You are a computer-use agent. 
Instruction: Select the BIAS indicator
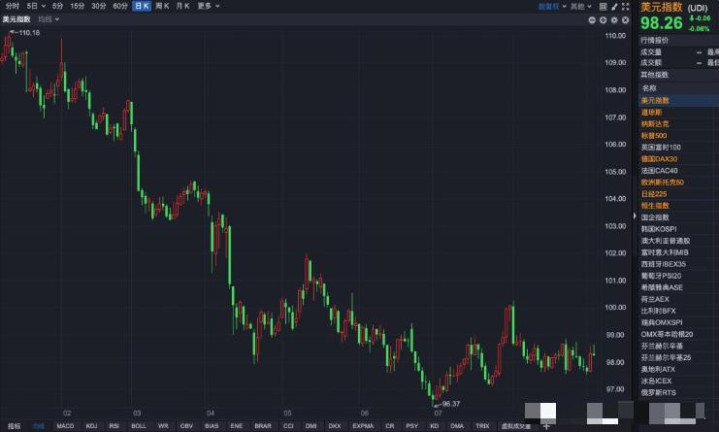coord(211,426)
